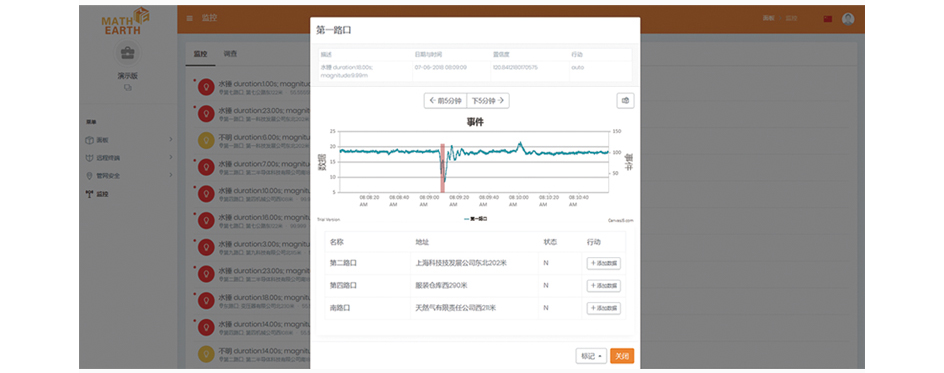Click the 下5分钟 next button
Image resolution: width=944 pixels, height=373 pixels.
[x=488, y=101]
